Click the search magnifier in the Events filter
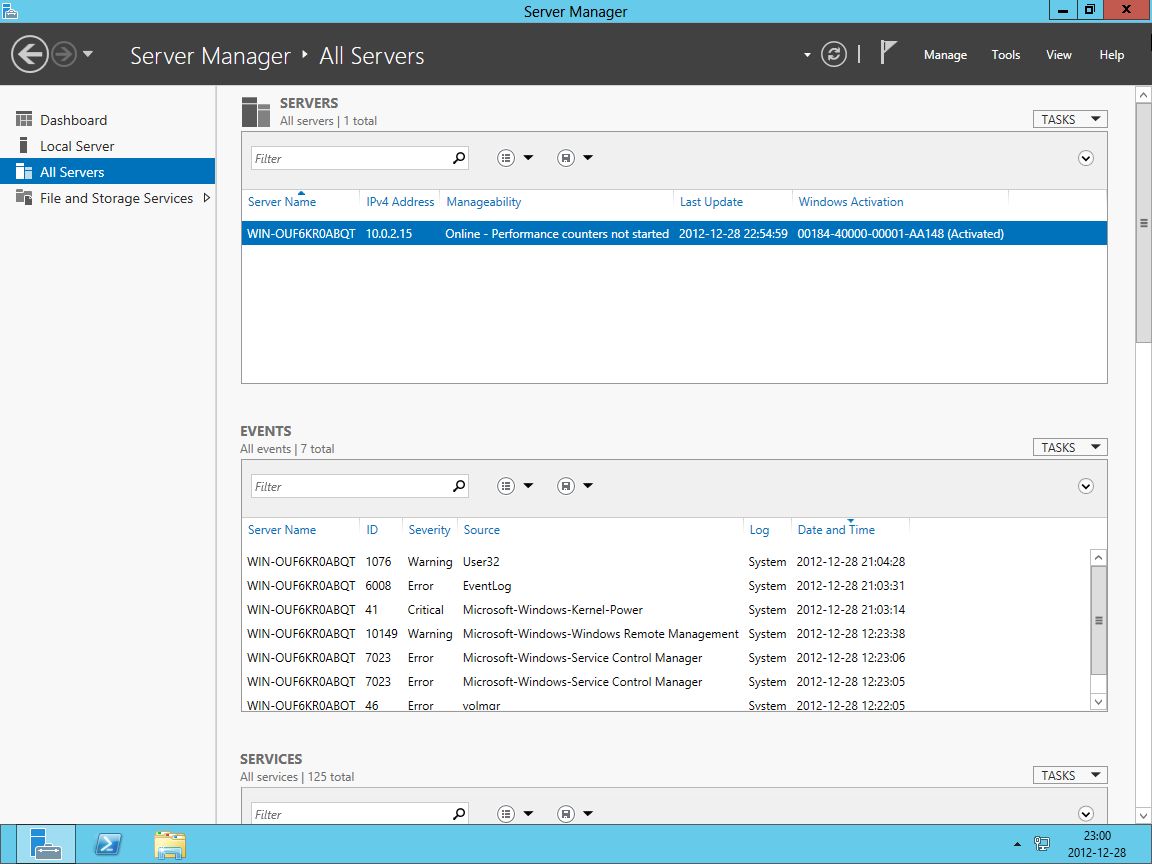This screenshot has width=1152, height=864. 459,485
